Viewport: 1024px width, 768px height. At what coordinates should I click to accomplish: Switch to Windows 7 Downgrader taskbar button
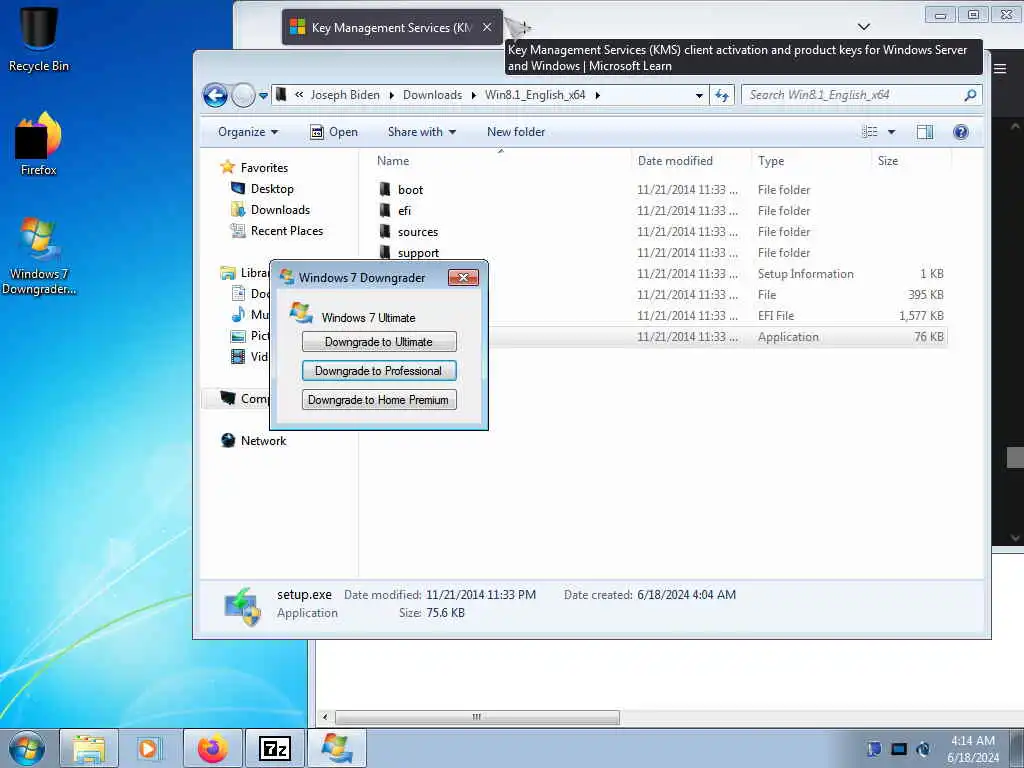click(336, 748)
